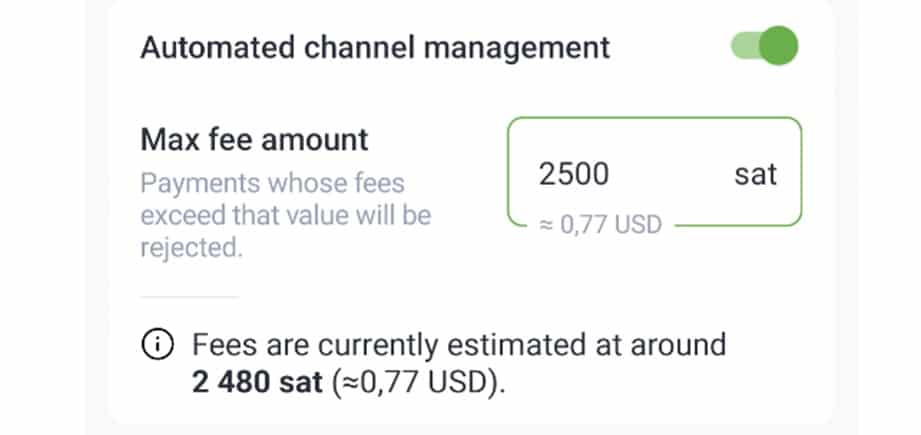
Task: Click the Automated channel management title
Action: (x=375, y=47)
